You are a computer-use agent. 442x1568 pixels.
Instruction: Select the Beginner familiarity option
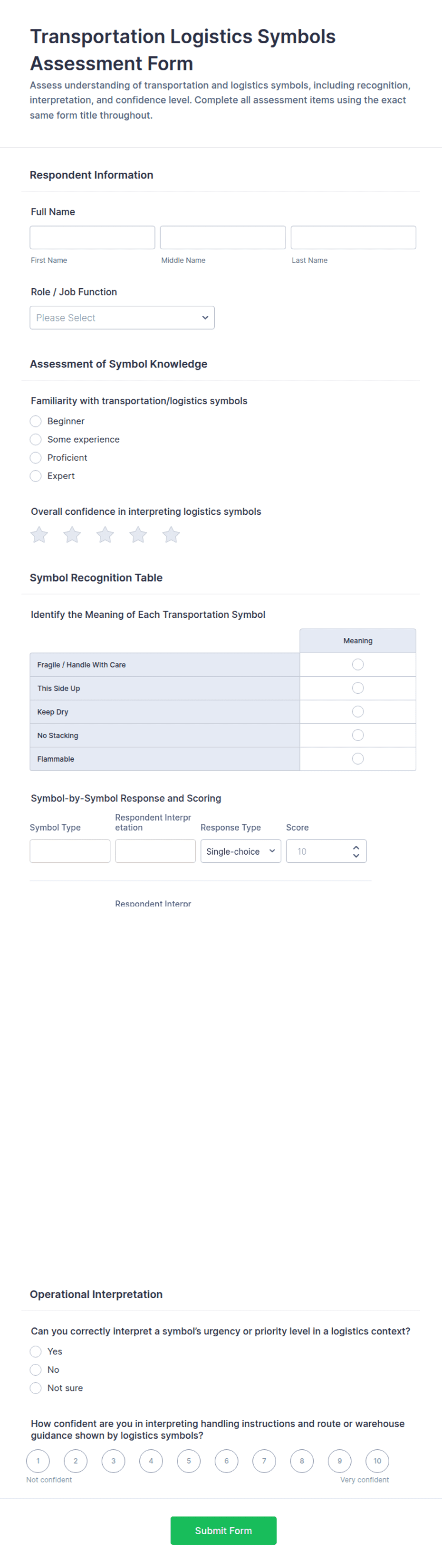pos(36,421)
